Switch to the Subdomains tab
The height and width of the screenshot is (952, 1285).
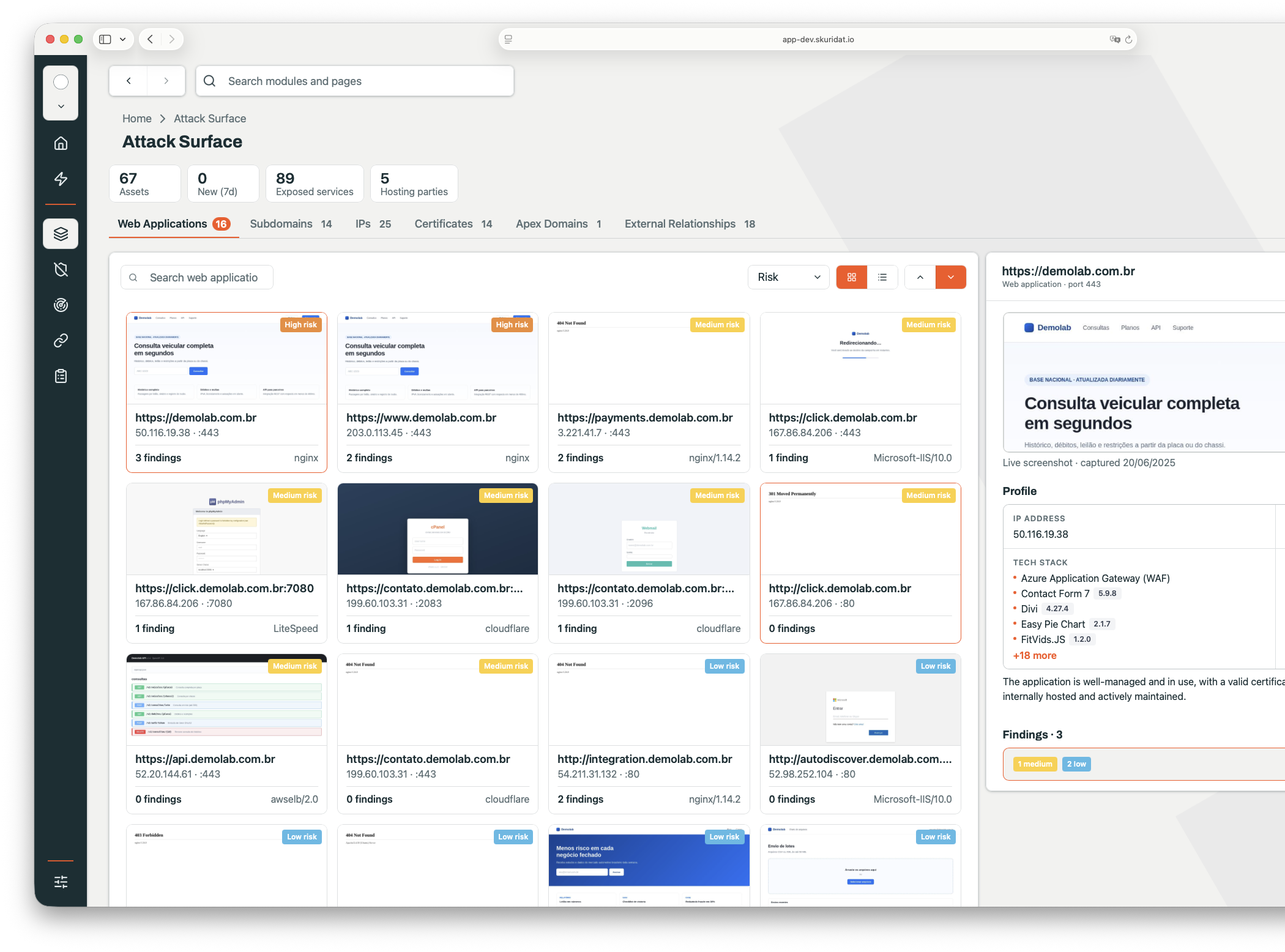coord(291,224)
